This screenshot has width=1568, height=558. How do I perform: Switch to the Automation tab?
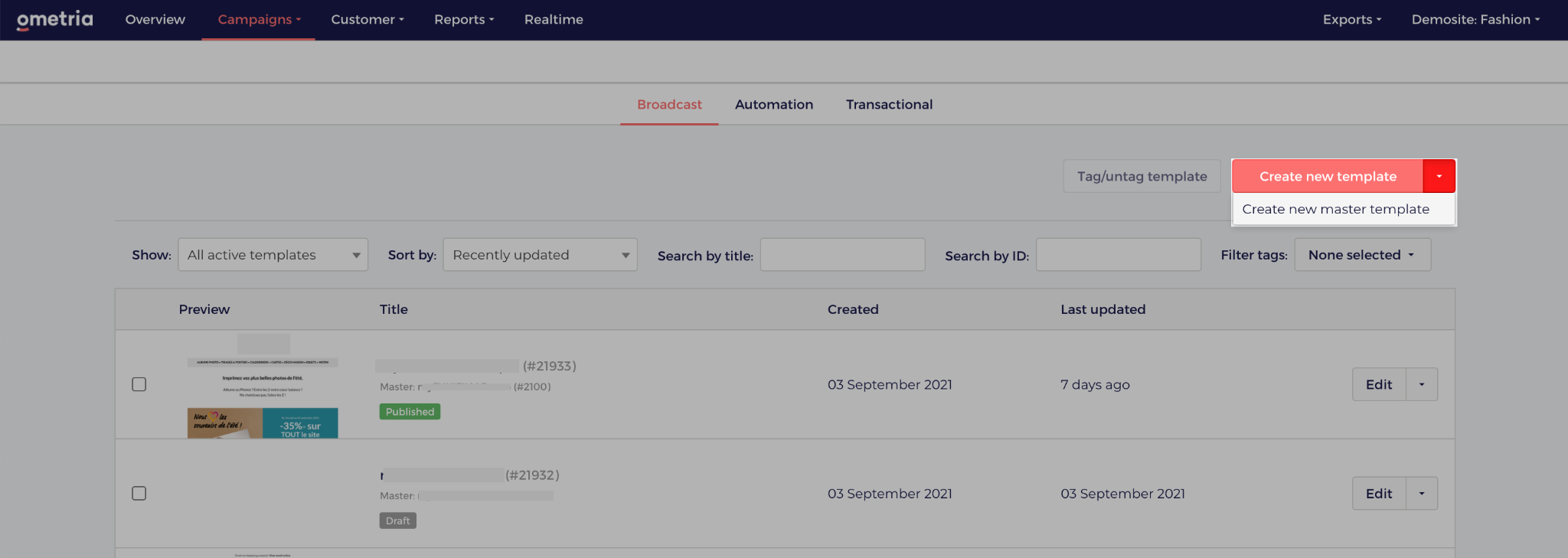774,105
